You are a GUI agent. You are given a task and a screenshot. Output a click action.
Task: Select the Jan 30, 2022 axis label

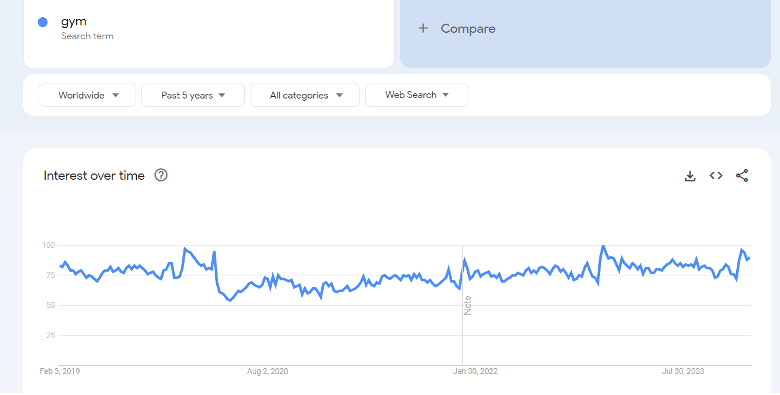click(x=475, y=371)
